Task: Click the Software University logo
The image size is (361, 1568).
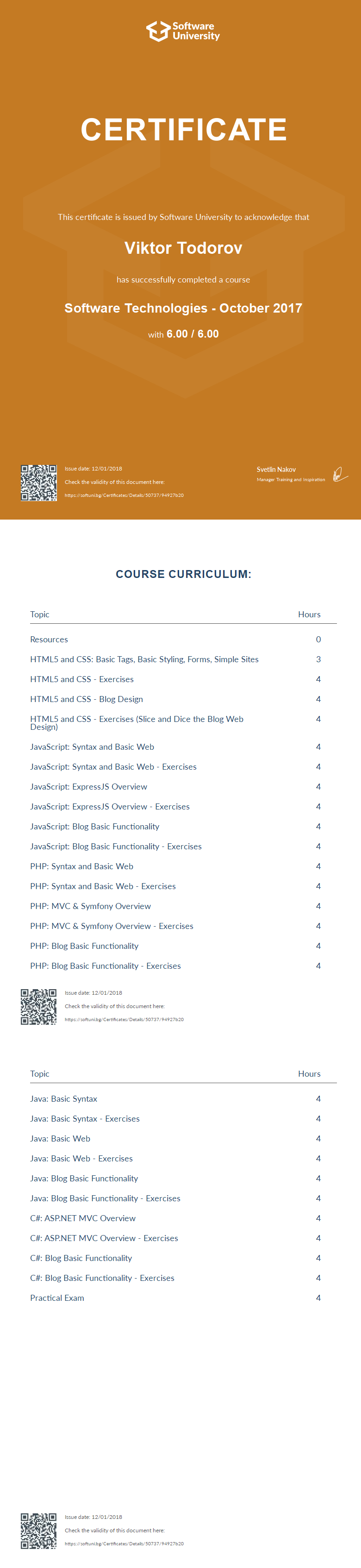Action: pyautogui.click(x=183, y=31)
